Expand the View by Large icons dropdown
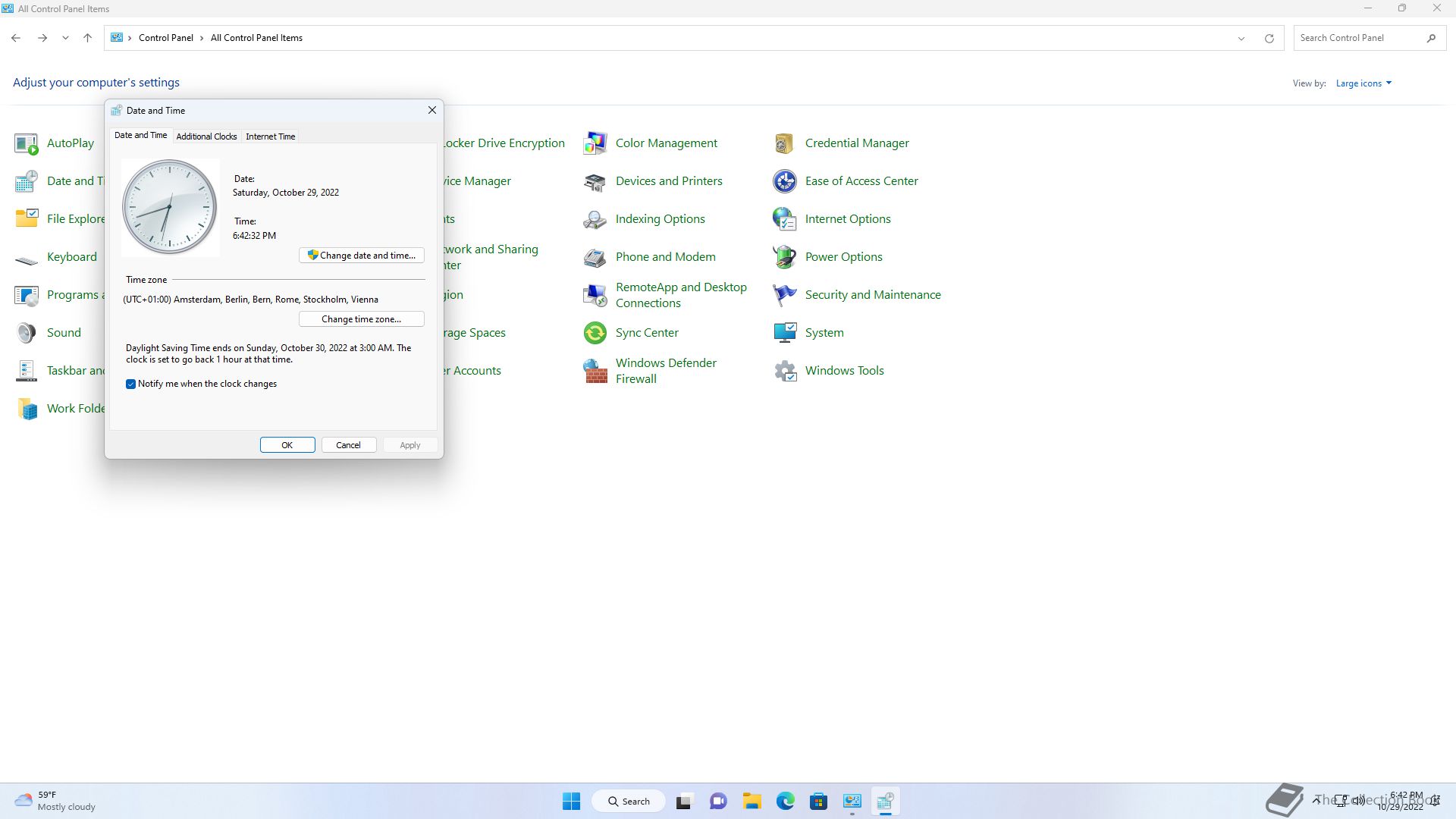Screen dimensions: 1456x819 coord(1363,83)
